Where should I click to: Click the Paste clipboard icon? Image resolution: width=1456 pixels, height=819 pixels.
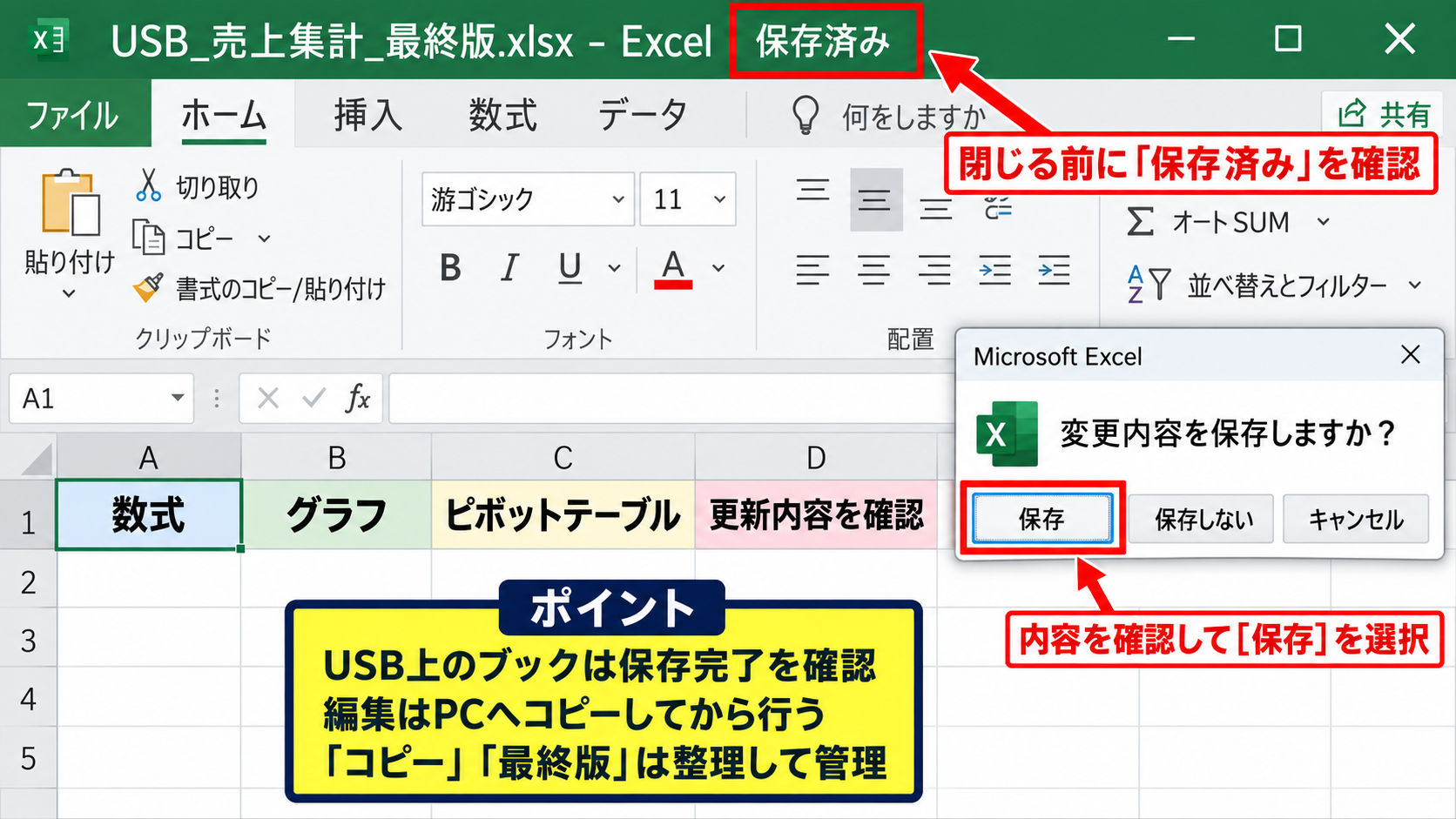[x=70, y=204]
